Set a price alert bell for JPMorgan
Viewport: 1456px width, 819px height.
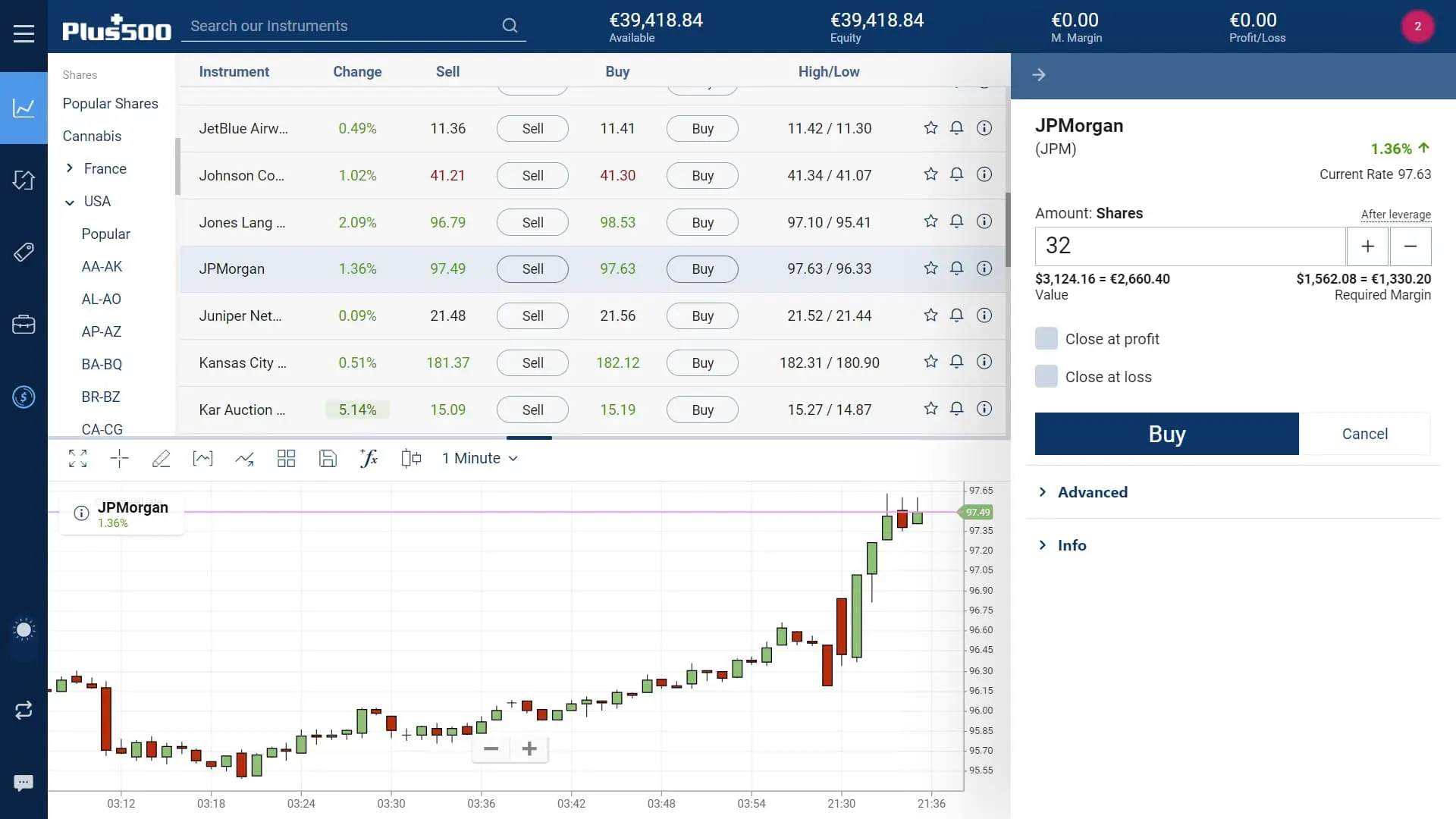point(956,268)
